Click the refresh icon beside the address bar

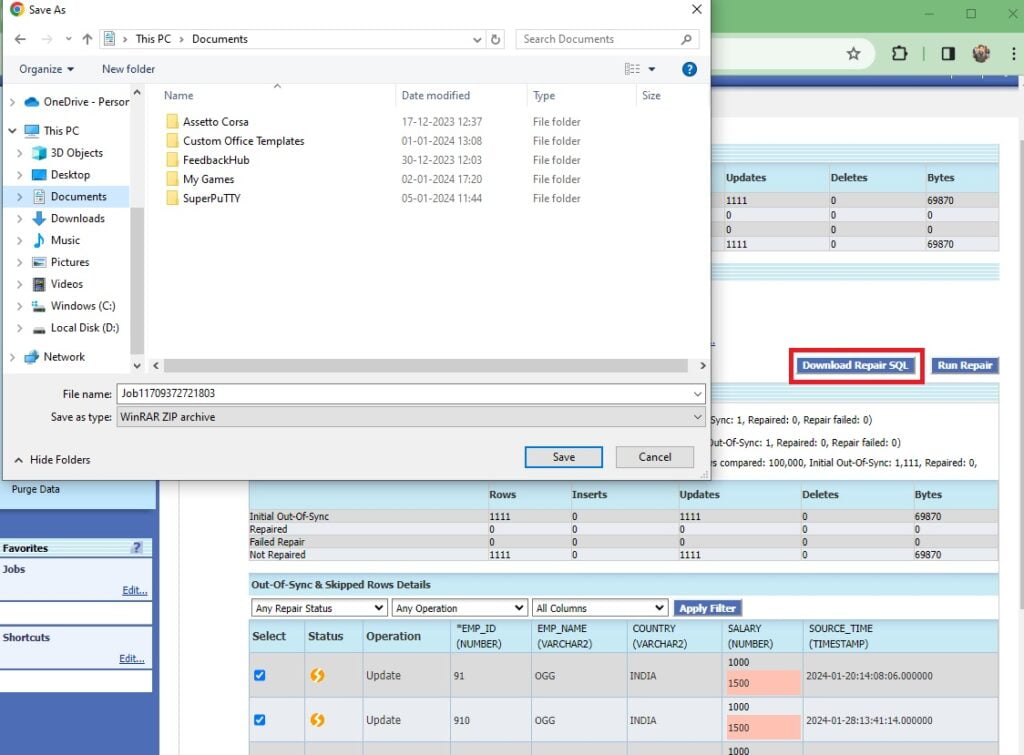495,39
